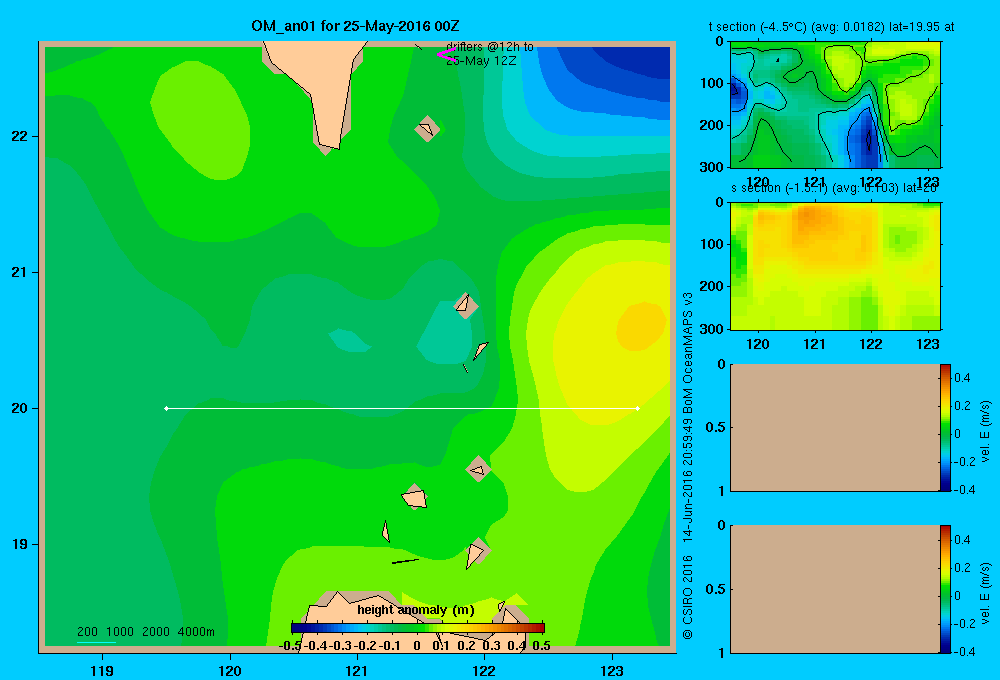
Task: Click the magenta drifter arrow marker
Action: 446,55
